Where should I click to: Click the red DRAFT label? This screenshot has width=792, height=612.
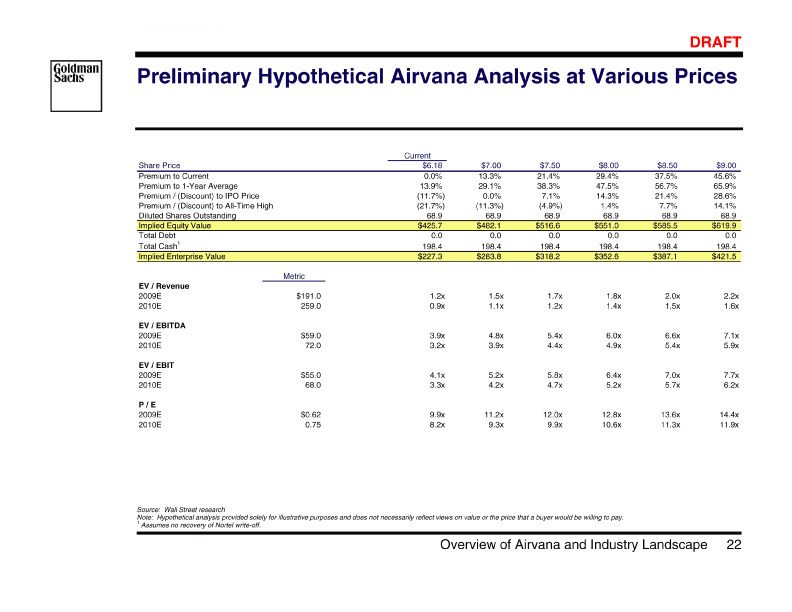tap(717, 42)
